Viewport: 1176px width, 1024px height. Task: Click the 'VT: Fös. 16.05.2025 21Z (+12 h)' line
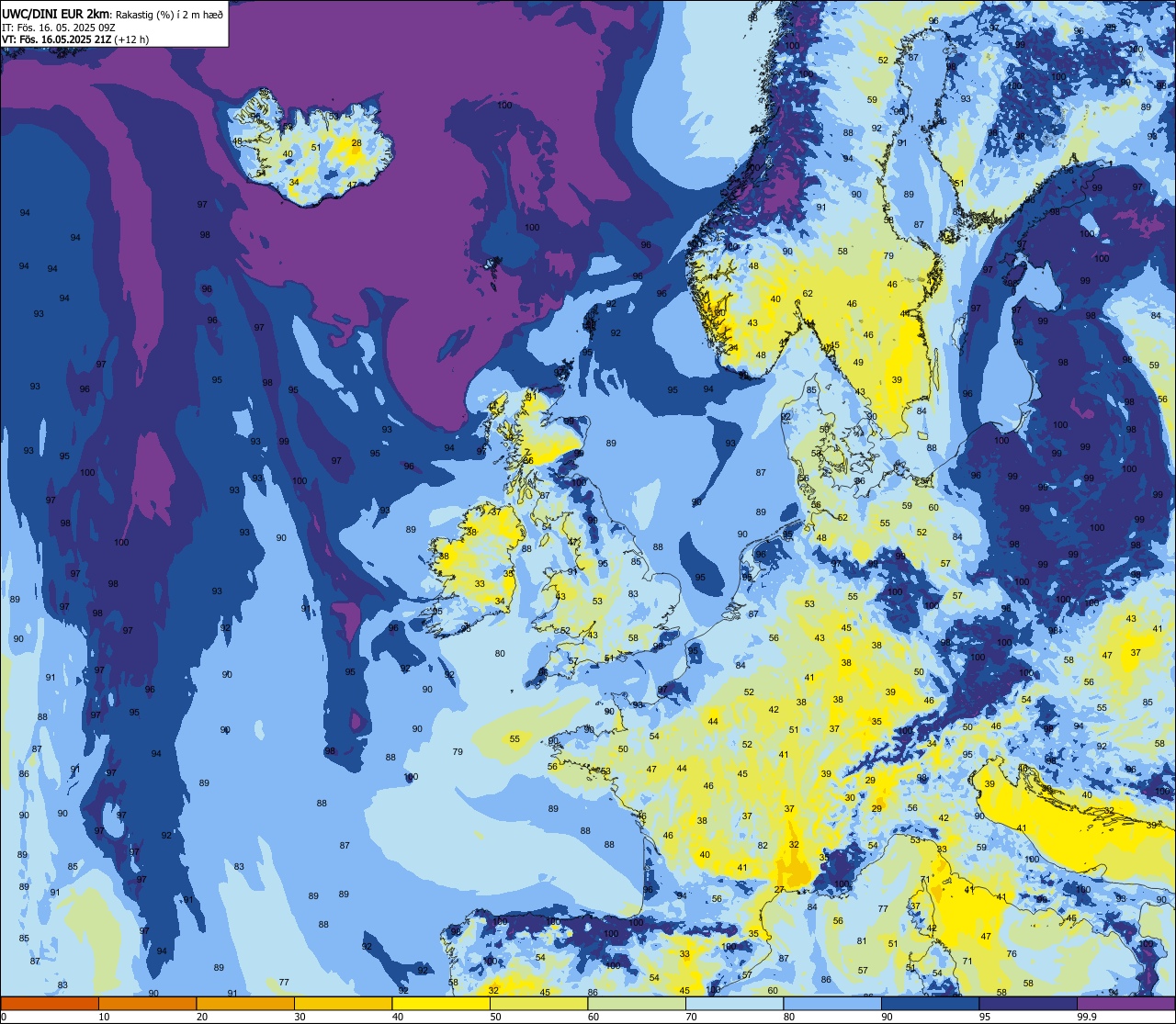(75, 39)
